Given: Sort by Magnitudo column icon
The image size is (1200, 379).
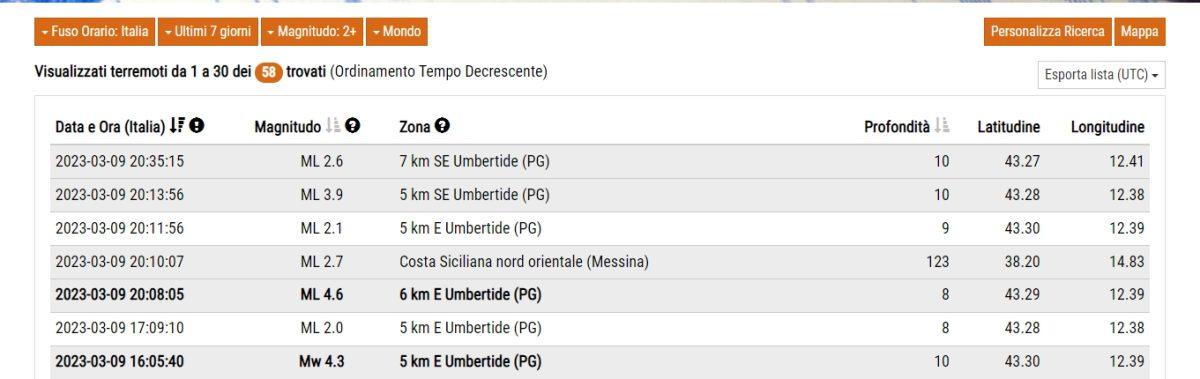Looking at the screenshot, I should (333, 127).
